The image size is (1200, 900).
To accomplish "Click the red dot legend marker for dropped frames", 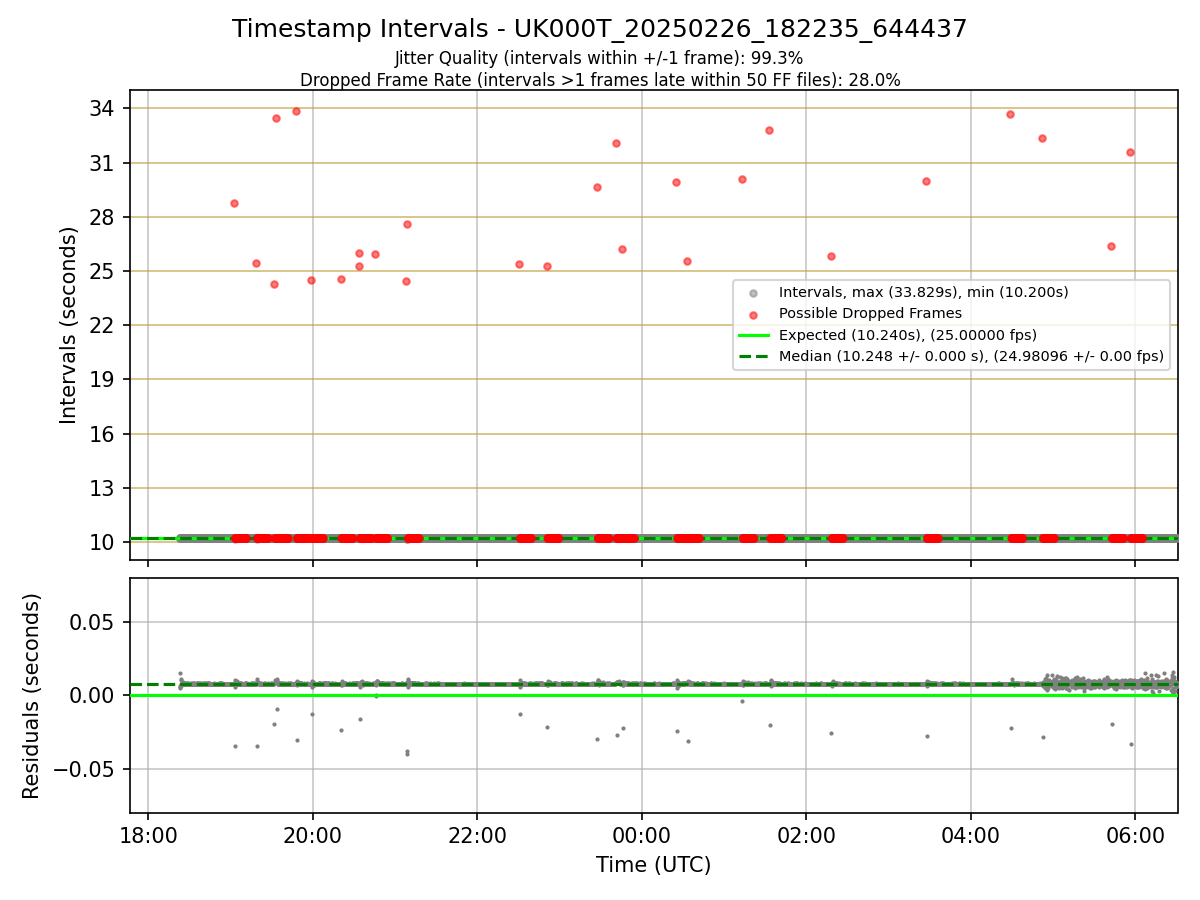I will point(754,314).
